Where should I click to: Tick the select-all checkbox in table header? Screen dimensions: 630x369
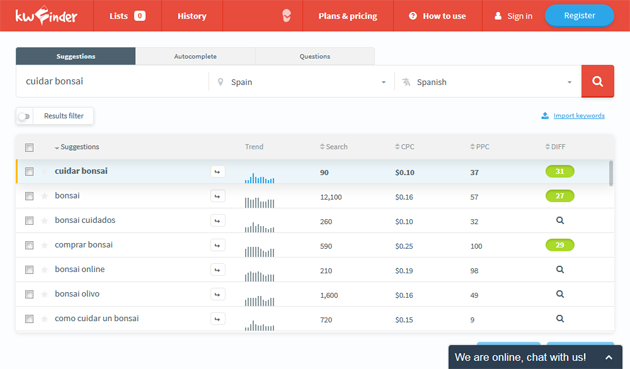[29, 147]
